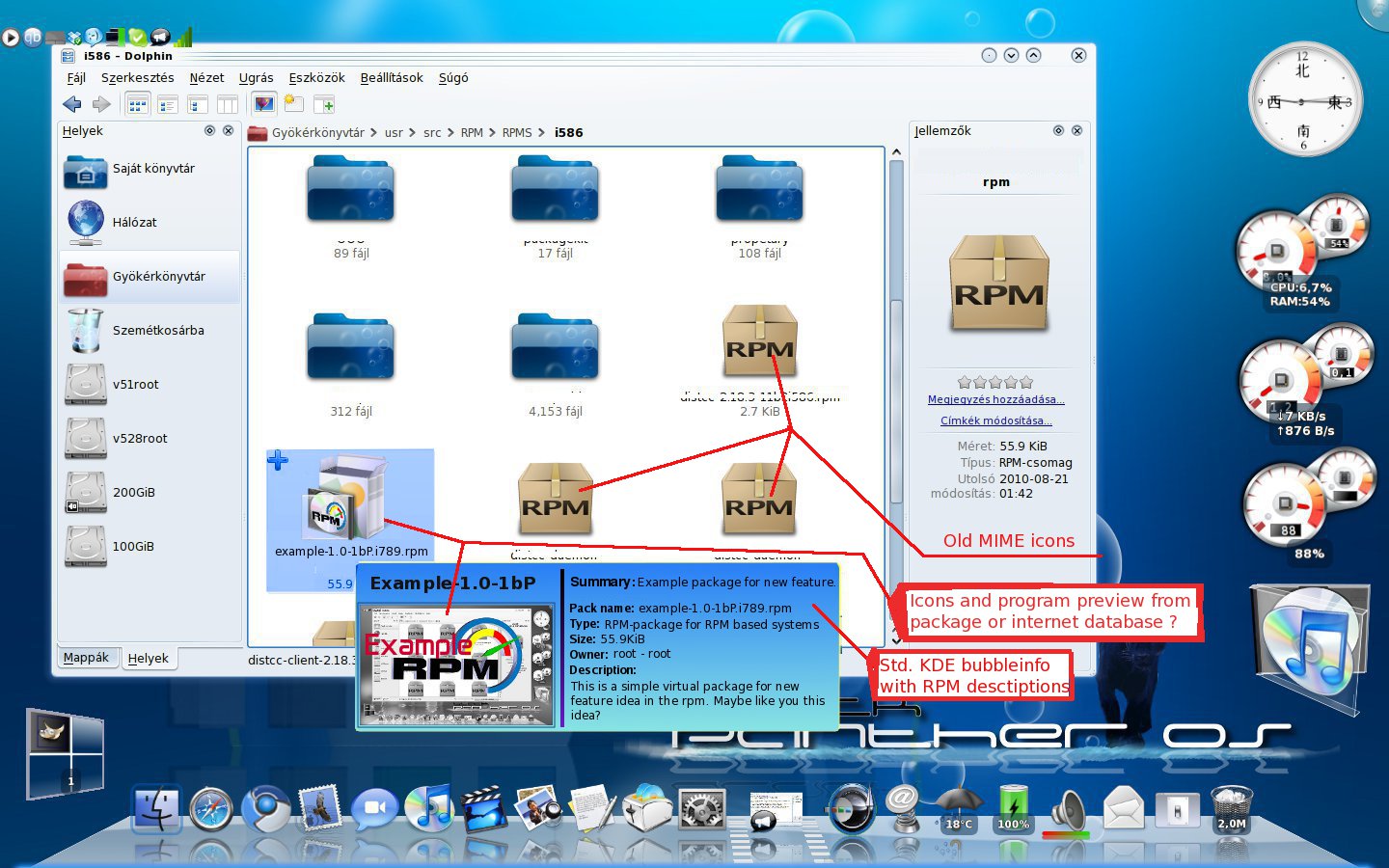The width and height of the screenshot is (1389, 868).
Task: Open the Súgó menu
Action: [453, 77]
